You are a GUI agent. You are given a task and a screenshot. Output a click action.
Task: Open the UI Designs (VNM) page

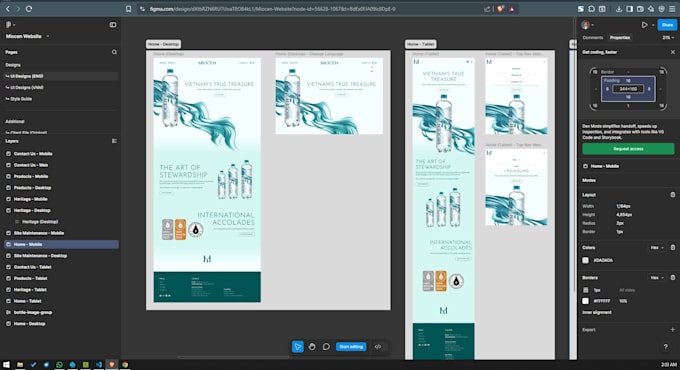[x=61, y=87]
